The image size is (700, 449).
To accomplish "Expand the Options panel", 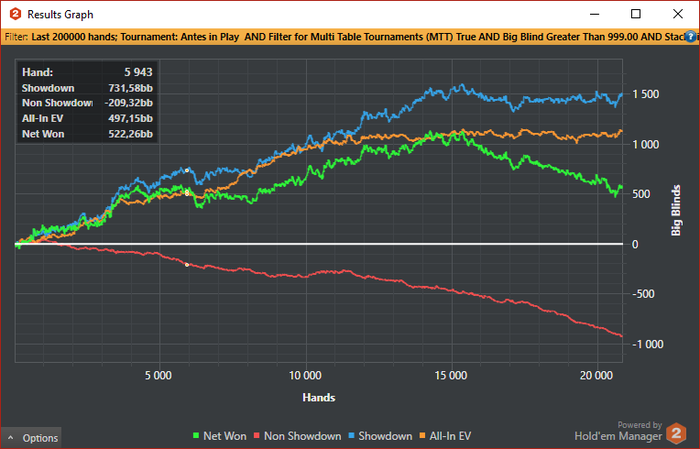I will point(31,438).
